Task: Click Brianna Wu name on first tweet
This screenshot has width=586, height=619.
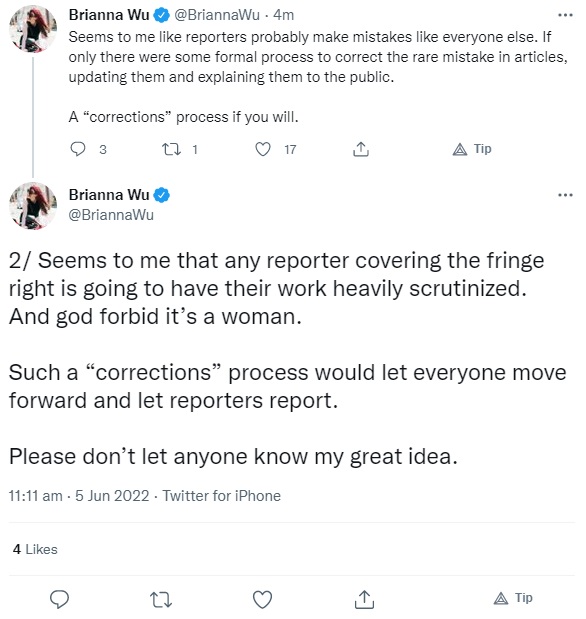Action: (109, 15)
